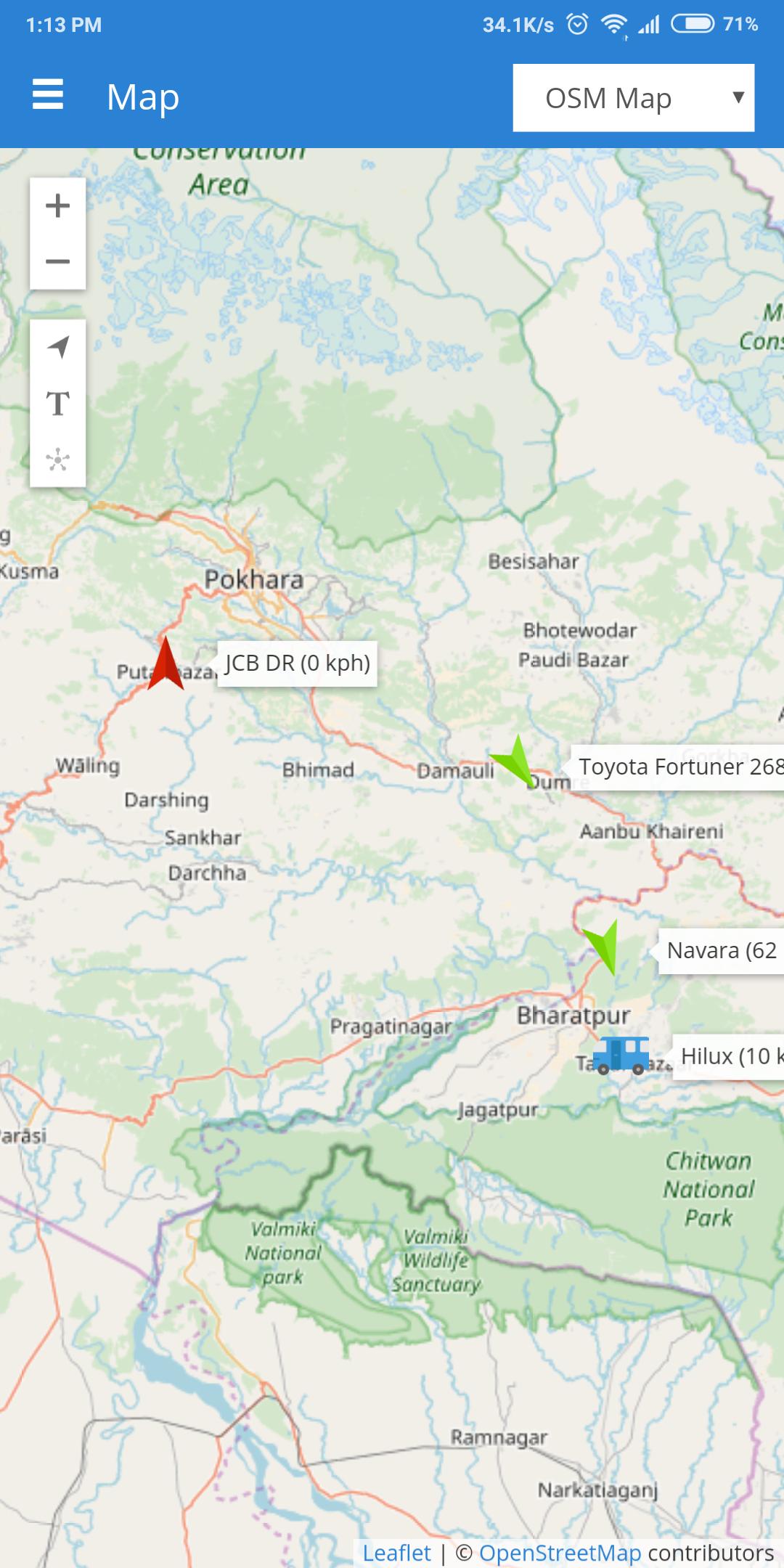784x1568 pixels.
Task: Toggle vehicle labels with the T button
Action: pyautogui.click(x=57, y=403)
